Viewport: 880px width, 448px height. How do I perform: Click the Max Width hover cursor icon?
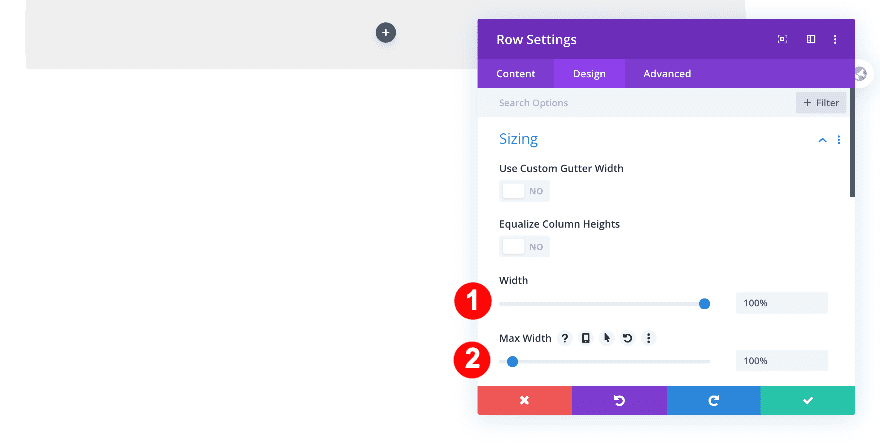[606, 338]
